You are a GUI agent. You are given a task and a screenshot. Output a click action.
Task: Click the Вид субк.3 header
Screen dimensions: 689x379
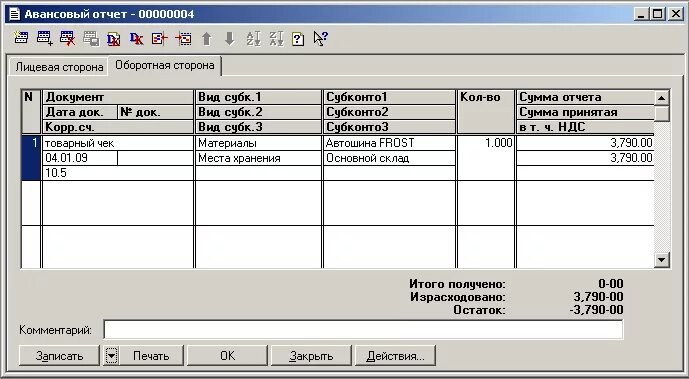coord(258,127)
